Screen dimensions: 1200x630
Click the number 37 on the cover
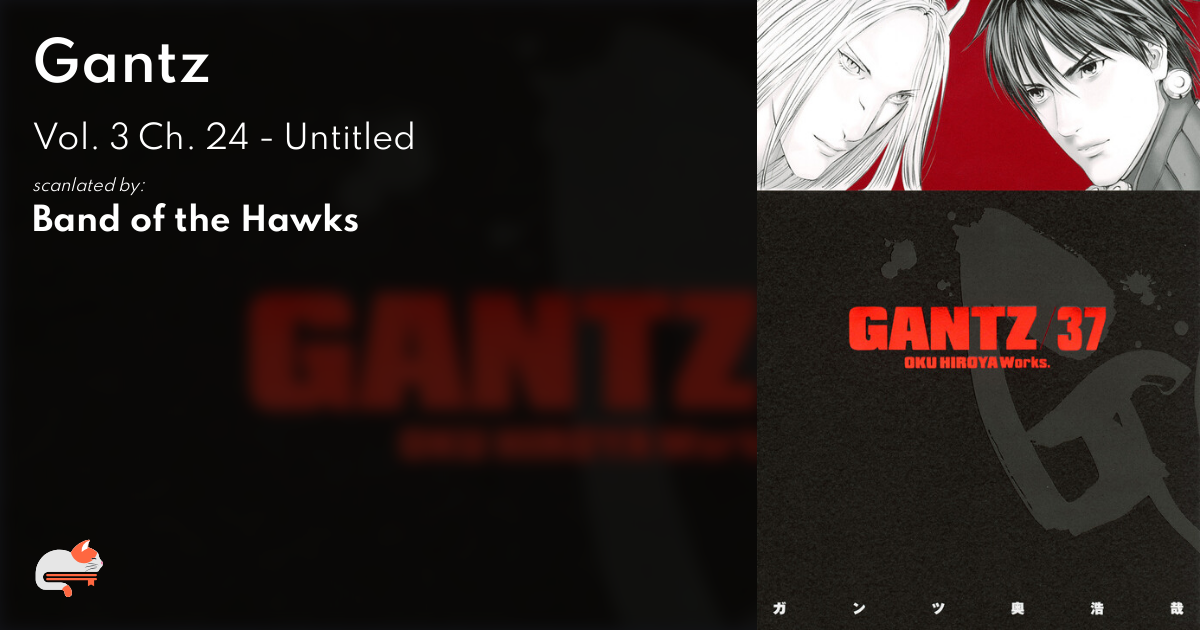(x=1079, y=328)
